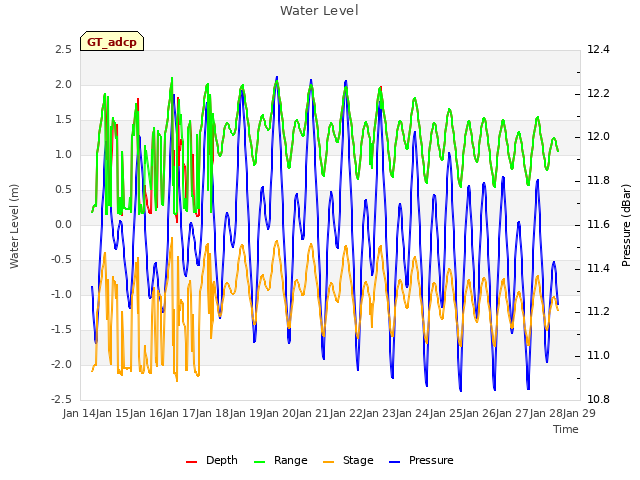This screenshot has height=480, width=640.
Task: Click the Jan 27 x-axis tick label
Action: pyautogui.click(x=513, y=413)
